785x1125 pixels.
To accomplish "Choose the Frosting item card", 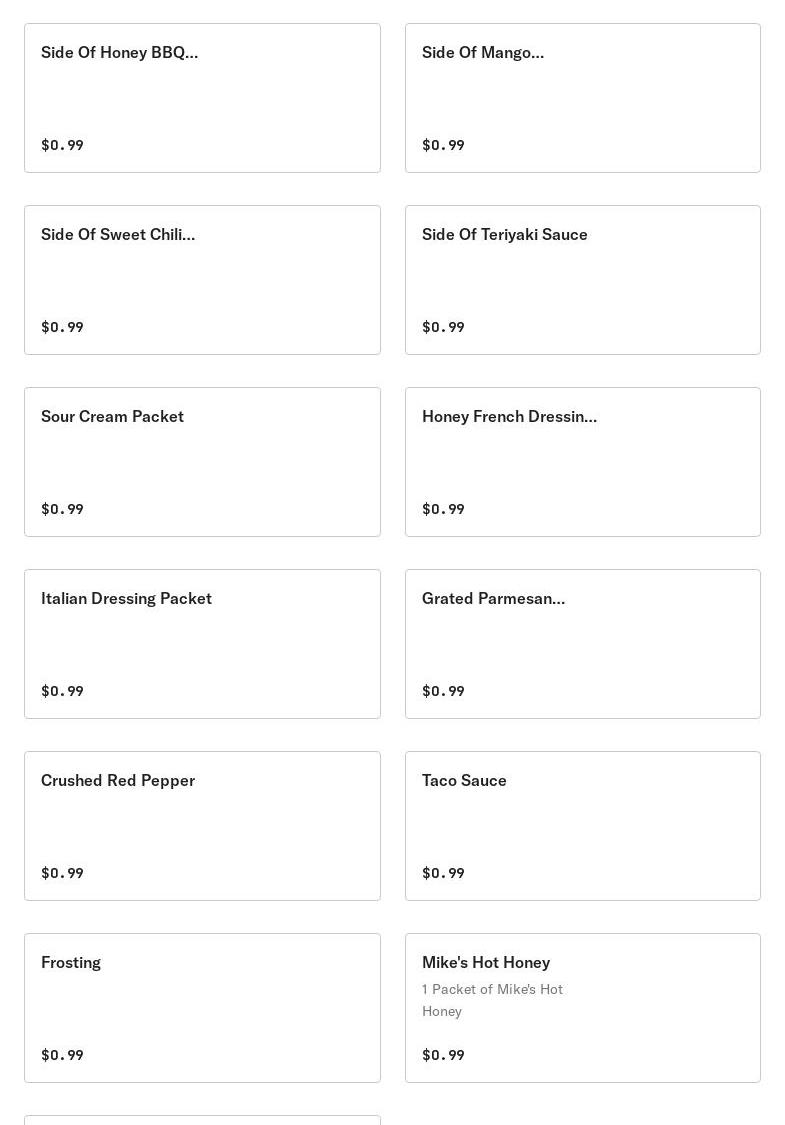I will (202, 1008).
